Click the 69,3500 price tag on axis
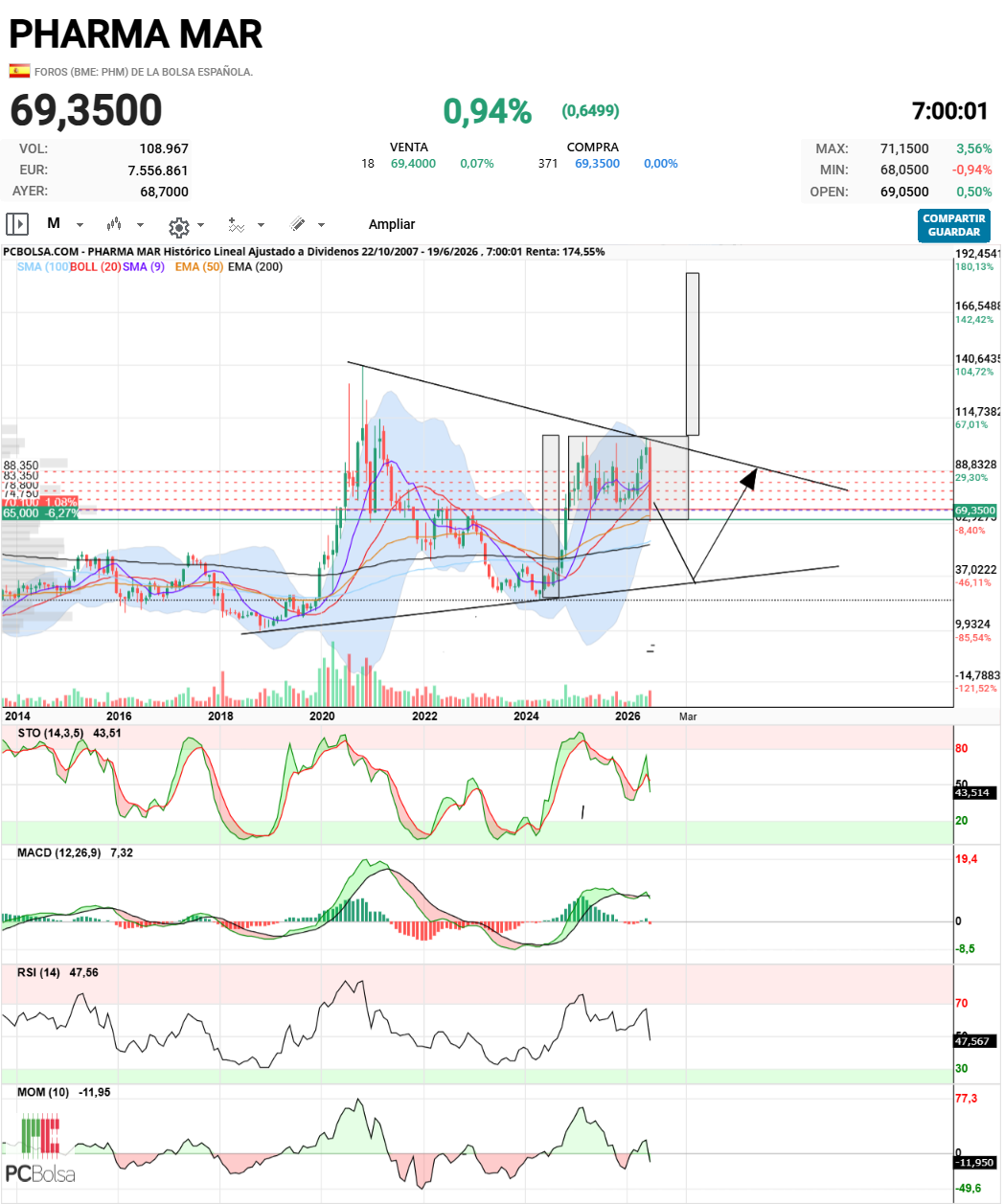This screenshot has height=1204, width=1004. 975,511
